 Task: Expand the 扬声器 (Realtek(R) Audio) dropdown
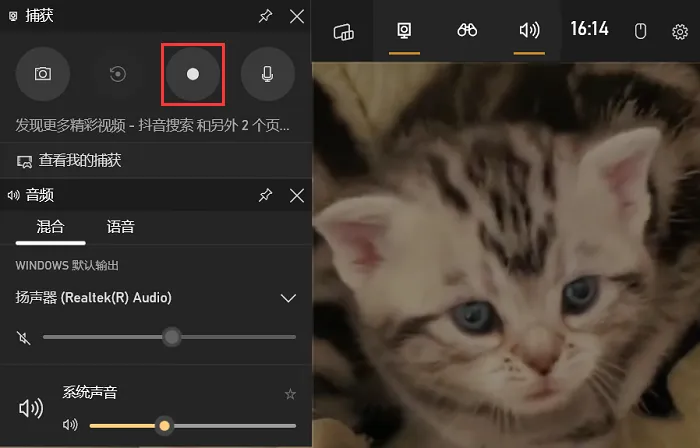[288, 298]
